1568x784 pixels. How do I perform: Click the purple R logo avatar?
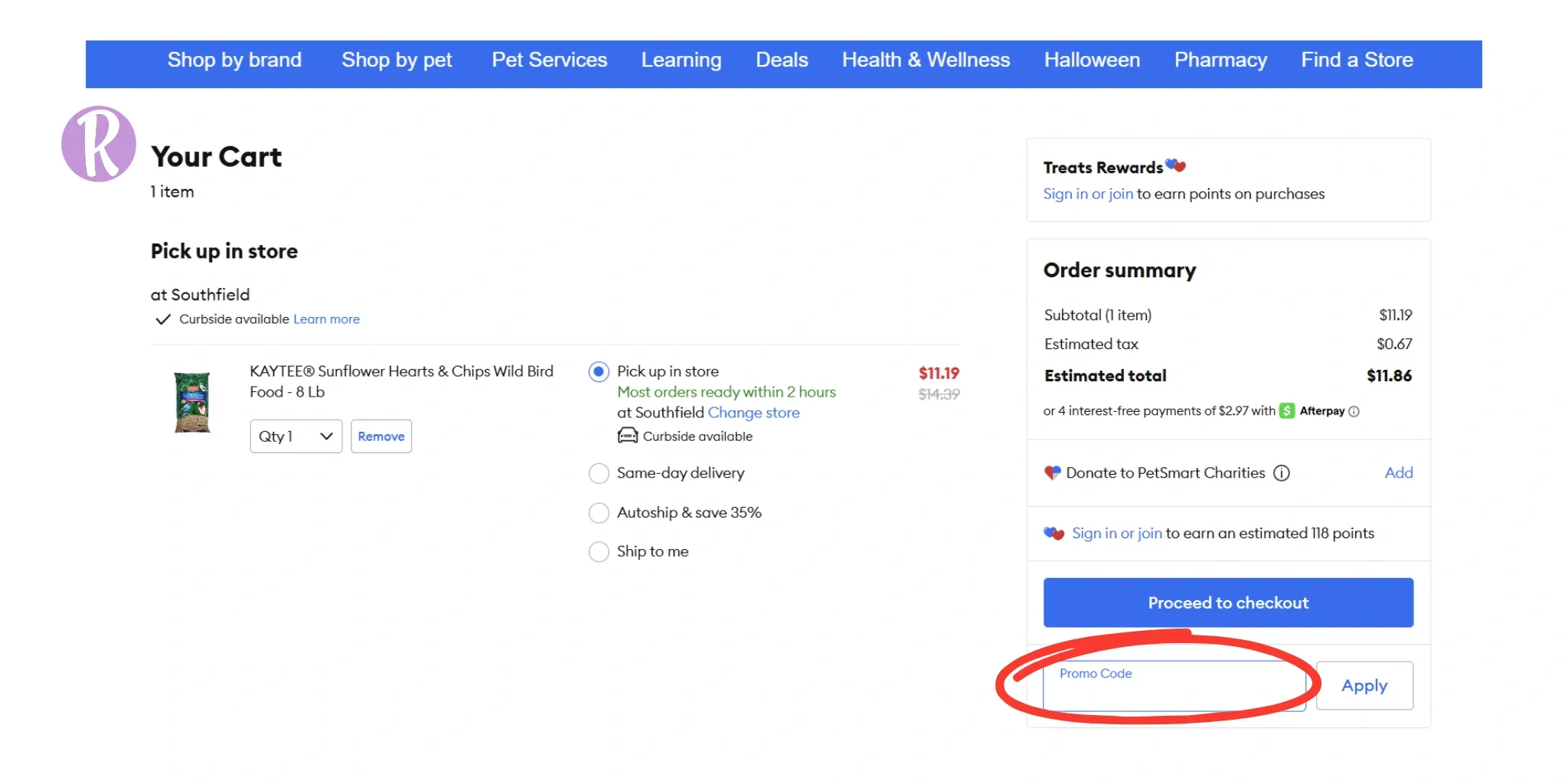tap(99, 144)
